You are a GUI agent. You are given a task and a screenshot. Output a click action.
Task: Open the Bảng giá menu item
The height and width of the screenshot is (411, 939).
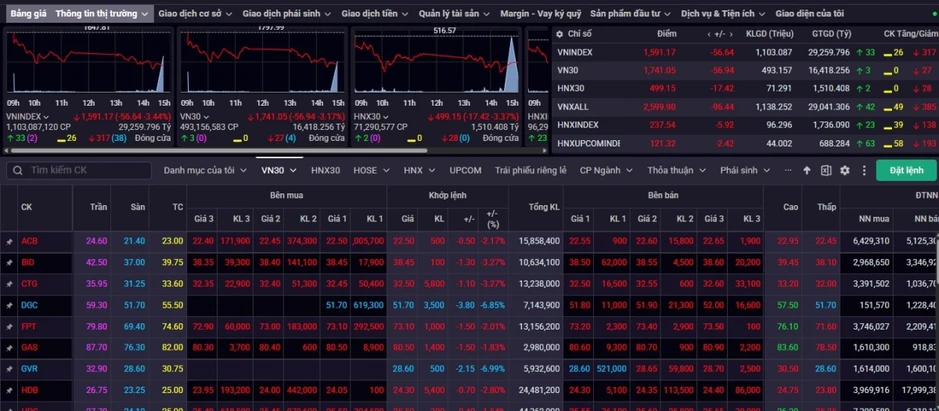[x=29, y=13]
